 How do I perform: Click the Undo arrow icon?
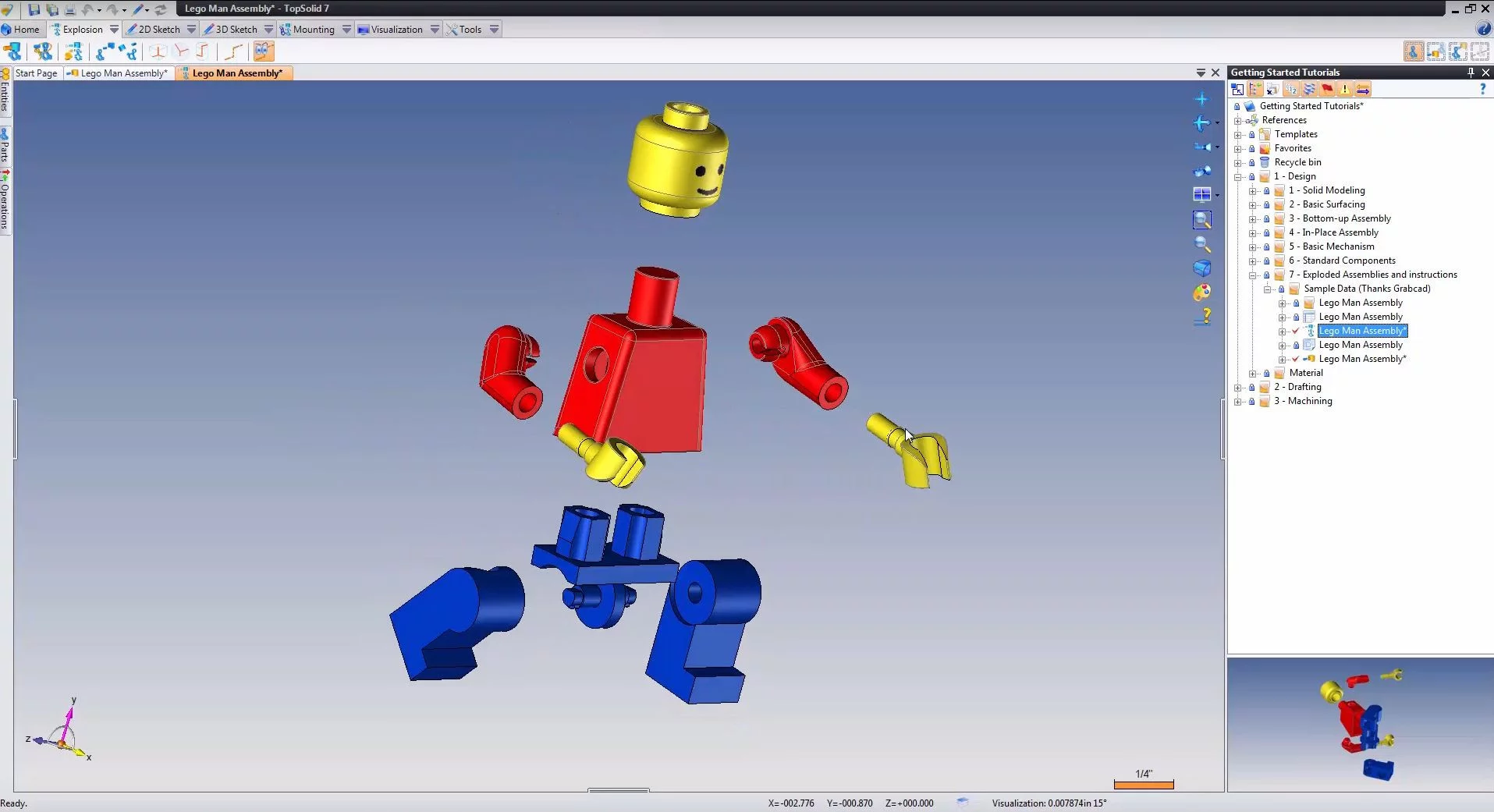tap(87, 9)
